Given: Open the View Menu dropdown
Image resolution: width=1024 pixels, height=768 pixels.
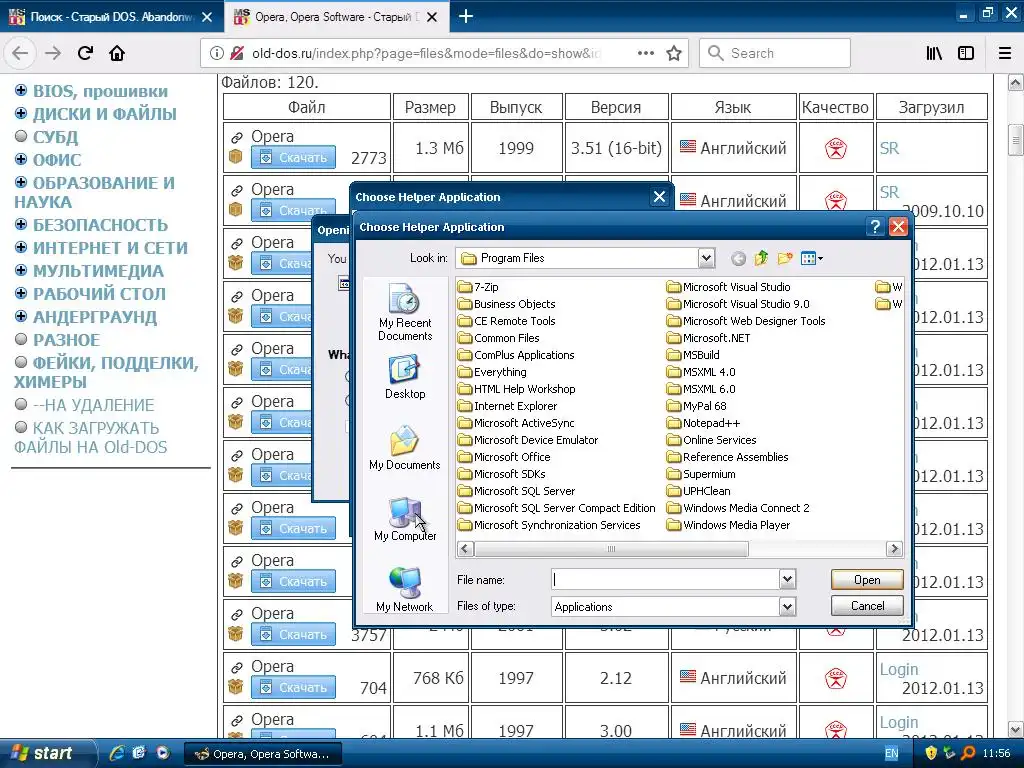Looking at the screenshot, I should pos(812,259).
